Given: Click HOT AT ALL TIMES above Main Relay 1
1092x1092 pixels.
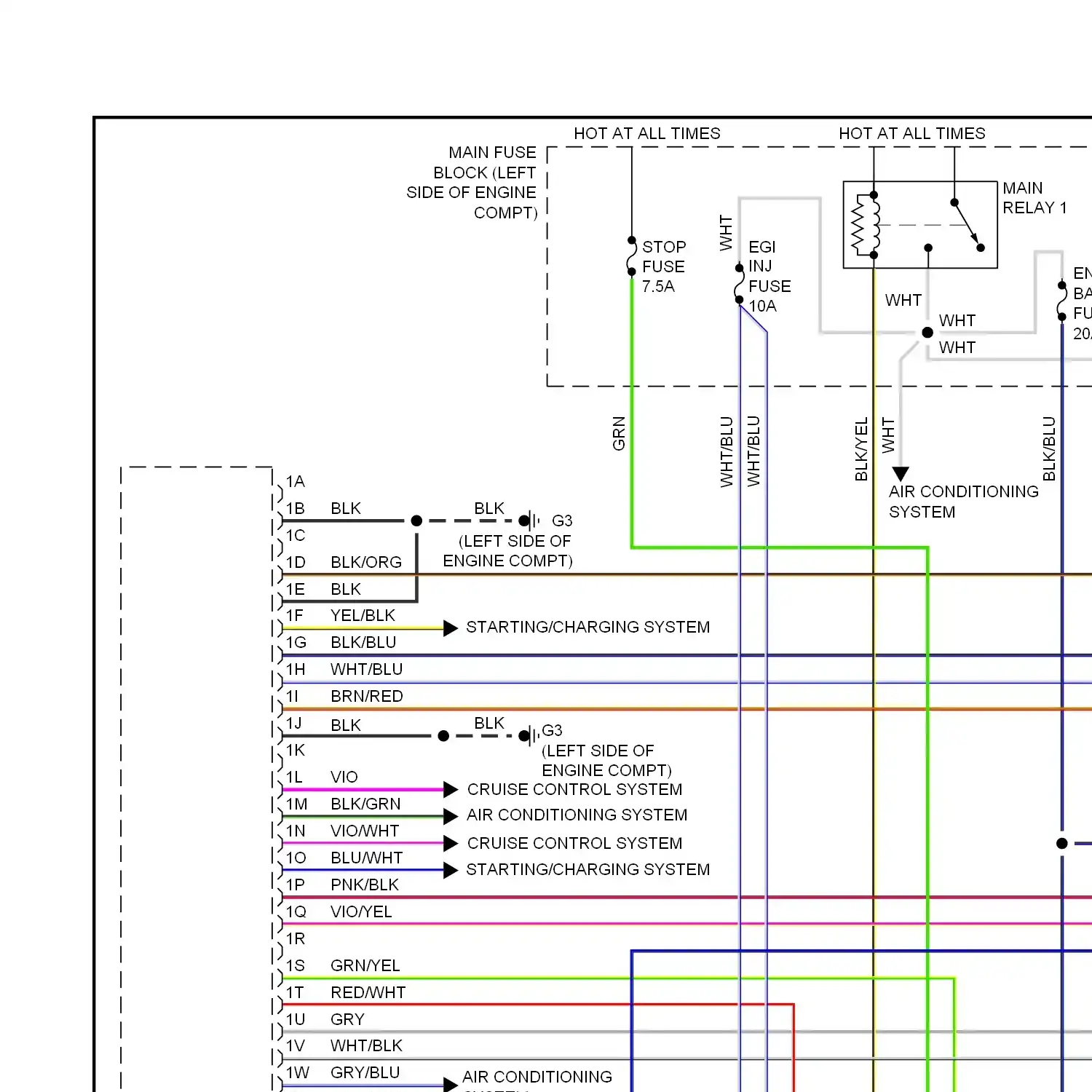Looking at the screenshot, I should 911,133.
